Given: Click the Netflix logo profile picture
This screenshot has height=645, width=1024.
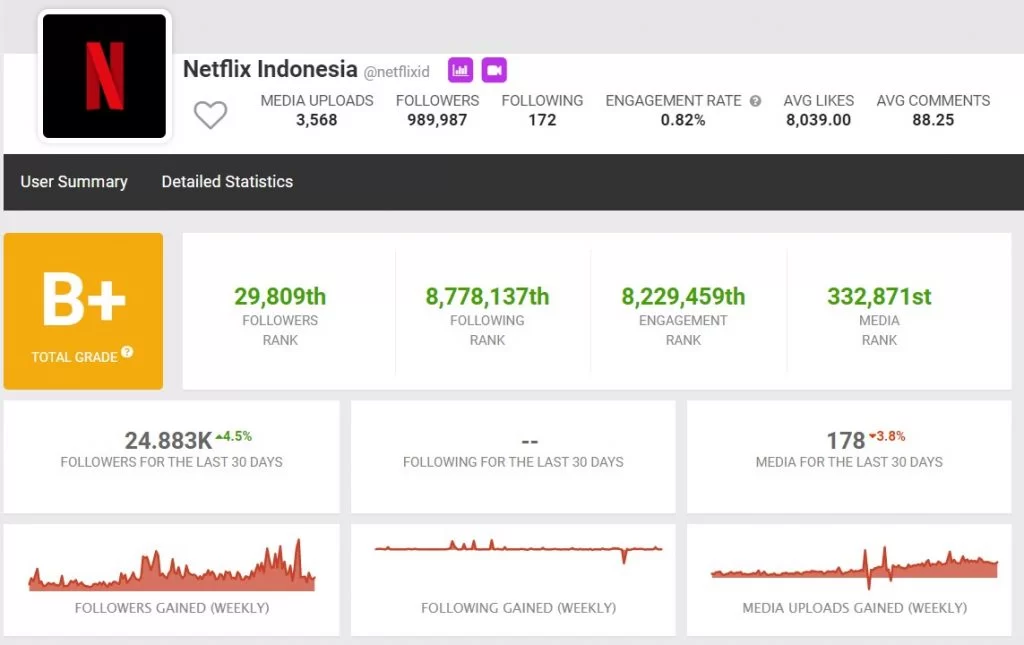Looking at the screenshot, I should [x=104, y=76].
